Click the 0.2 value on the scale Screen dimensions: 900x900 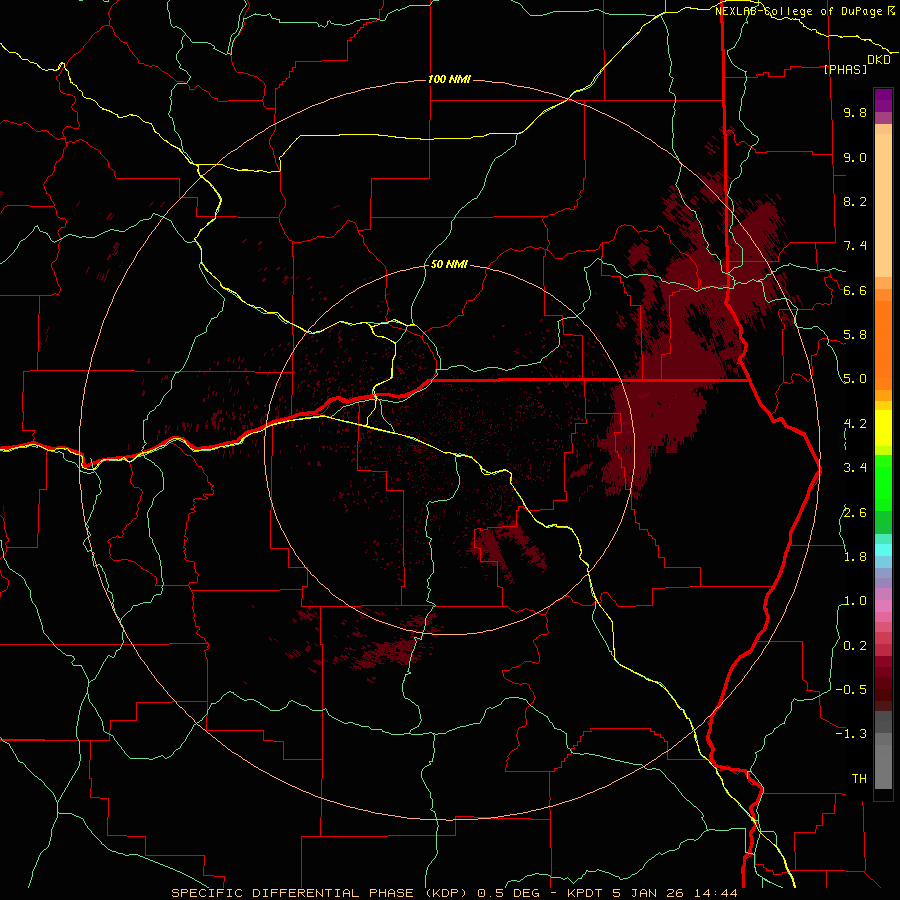coord(855,646)
